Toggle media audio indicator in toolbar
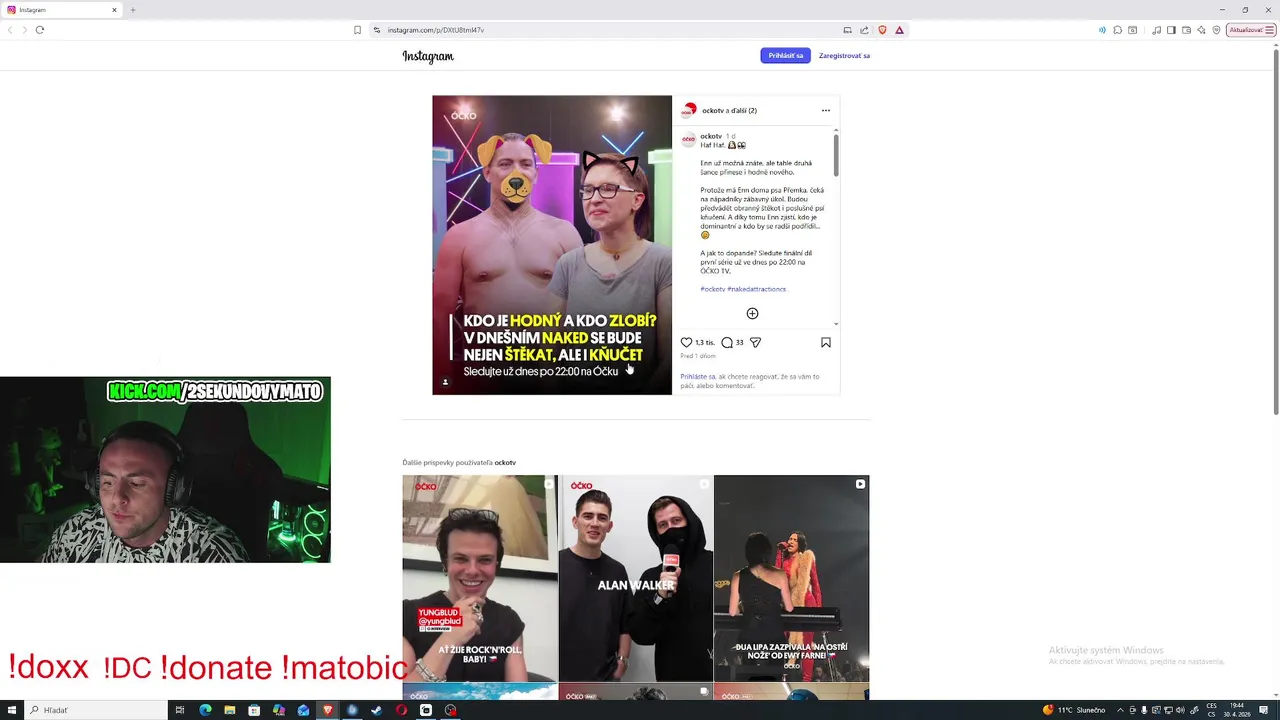1280x720 pixels. point(1102,30)
